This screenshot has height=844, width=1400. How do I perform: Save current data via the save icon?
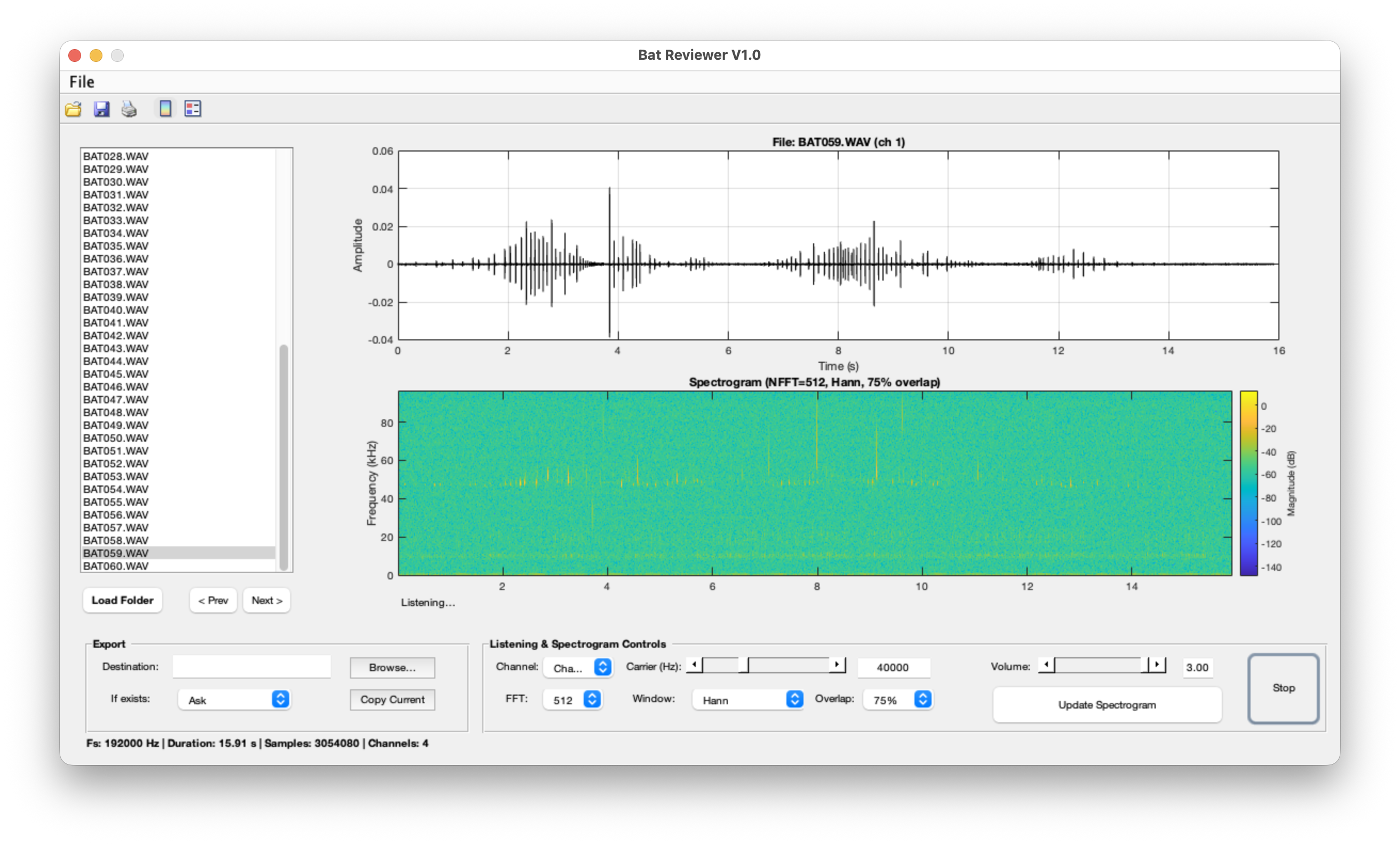point(101,108)
